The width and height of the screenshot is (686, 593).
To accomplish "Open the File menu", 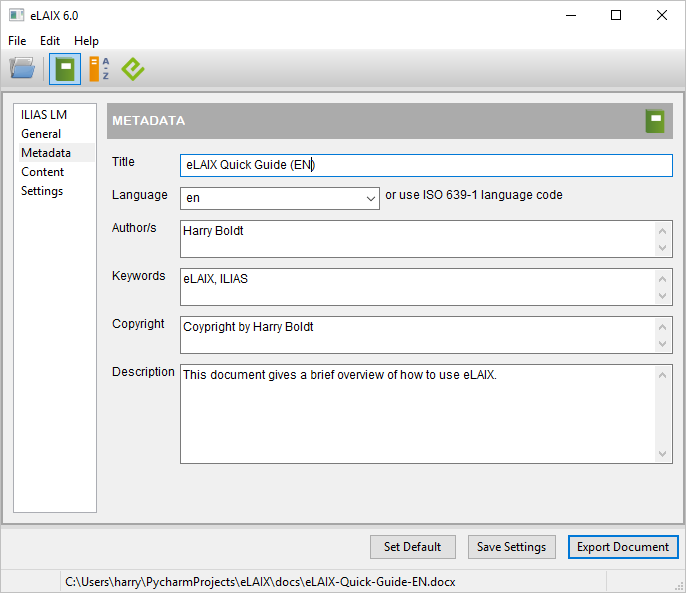I will [17, 41].
